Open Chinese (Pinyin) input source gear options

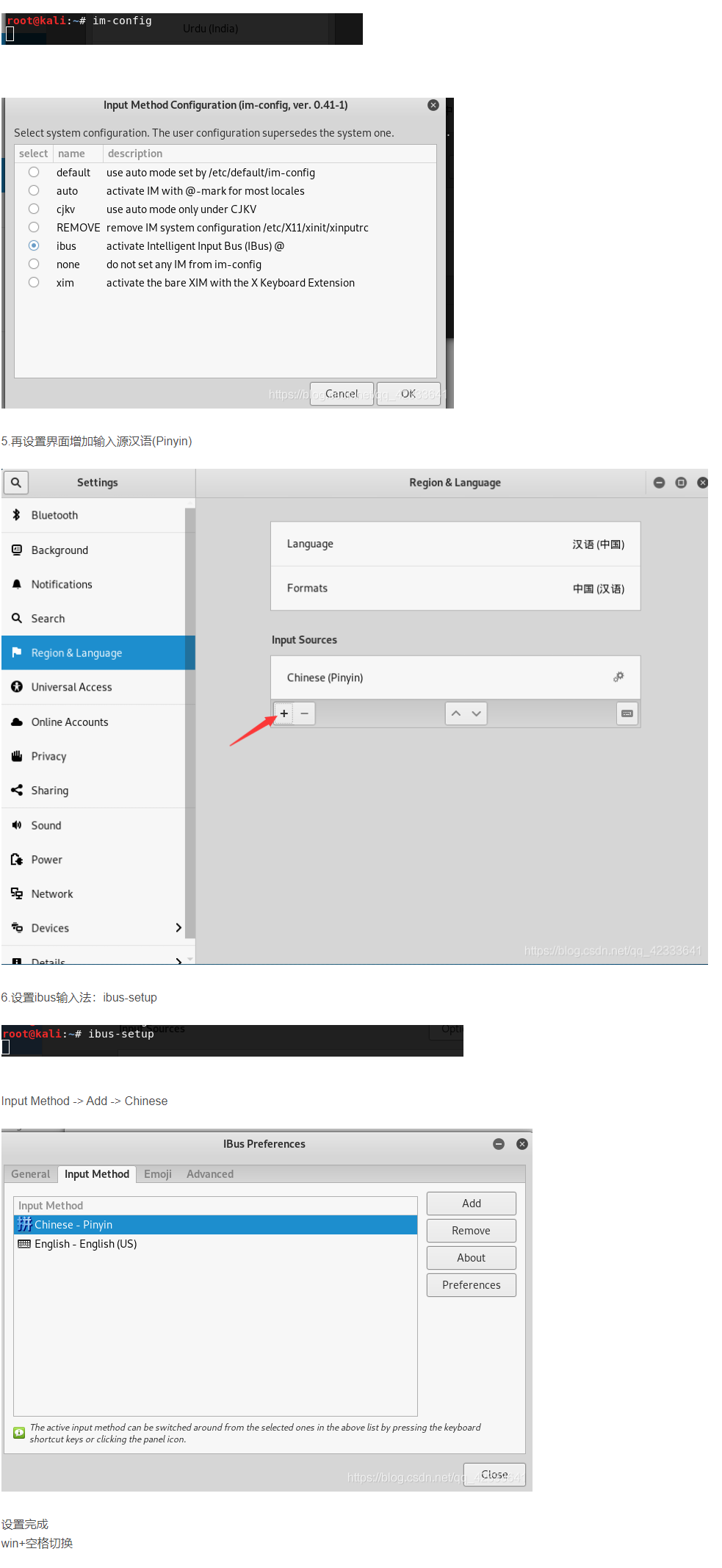tap(618, 677)
